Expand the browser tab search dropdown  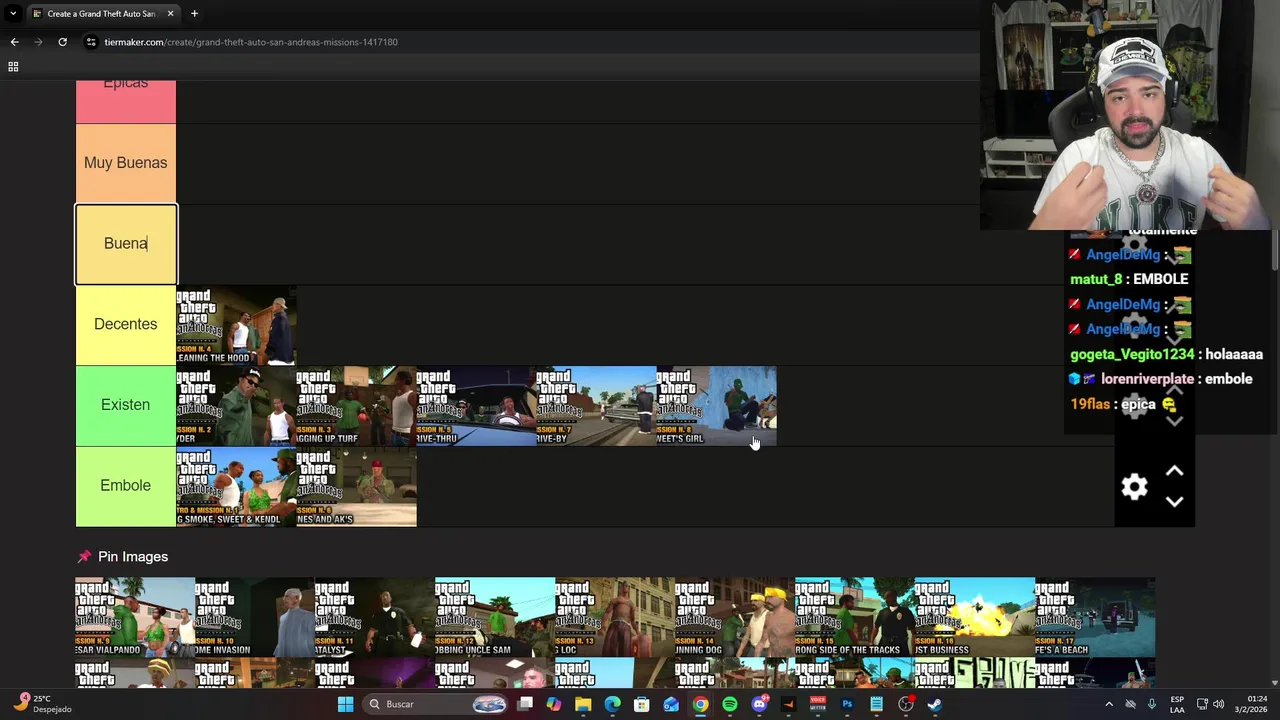point(13,14)
